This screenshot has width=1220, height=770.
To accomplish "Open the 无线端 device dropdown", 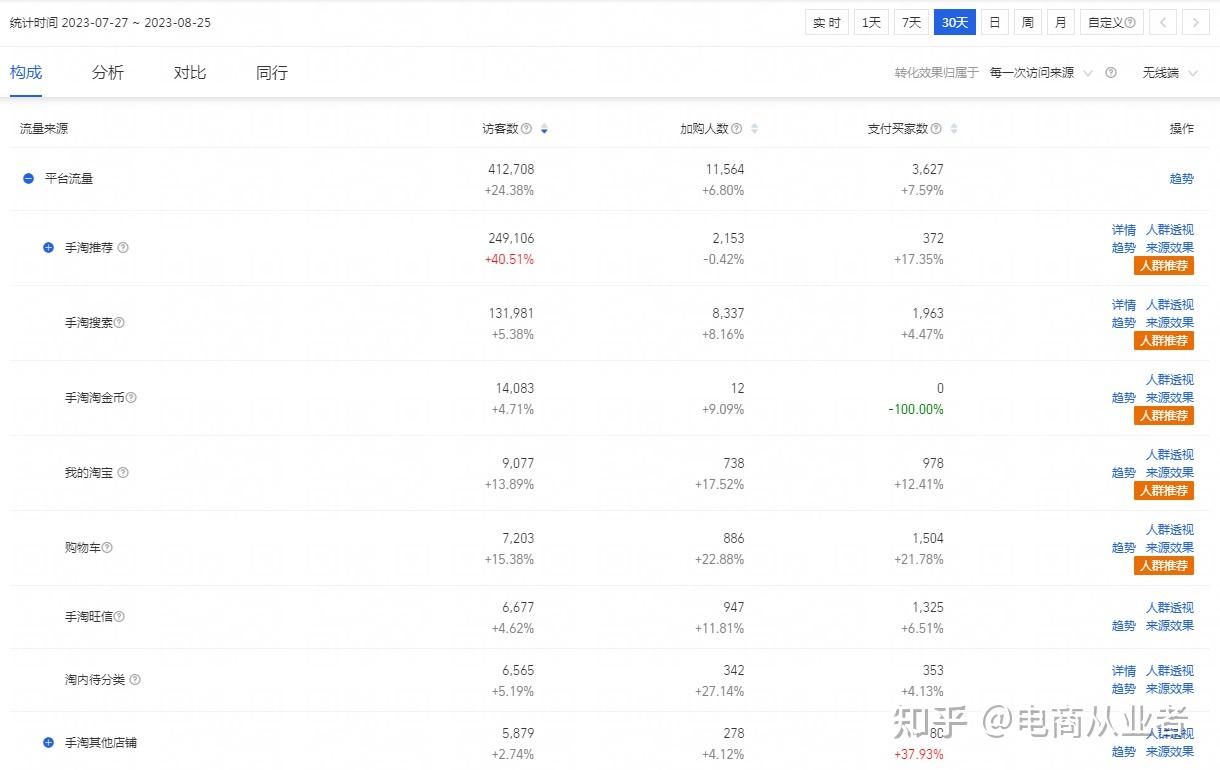I will (1170, 73).
